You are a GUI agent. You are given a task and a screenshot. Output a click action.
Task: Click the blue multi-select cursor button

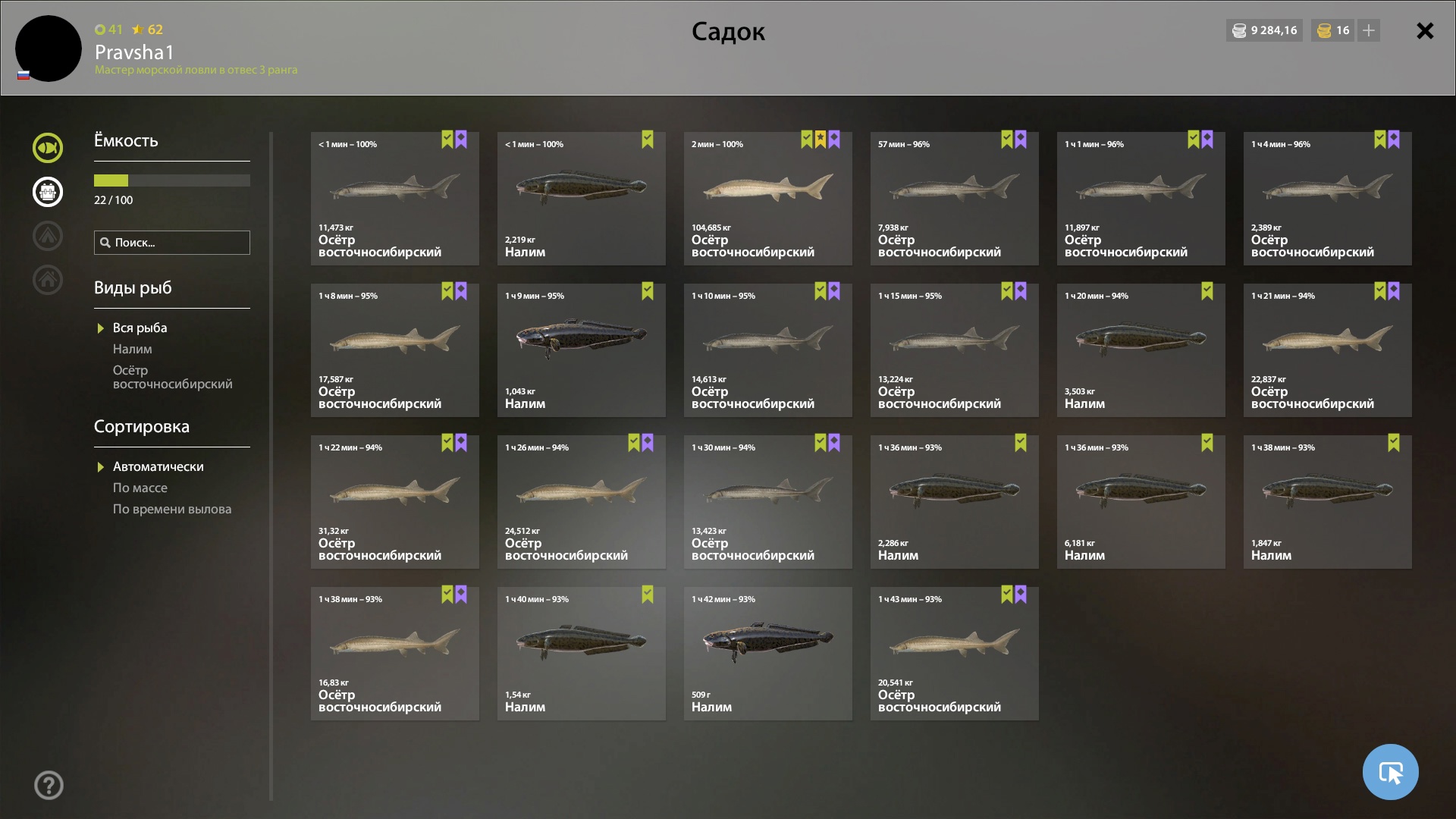[1391, 772]
